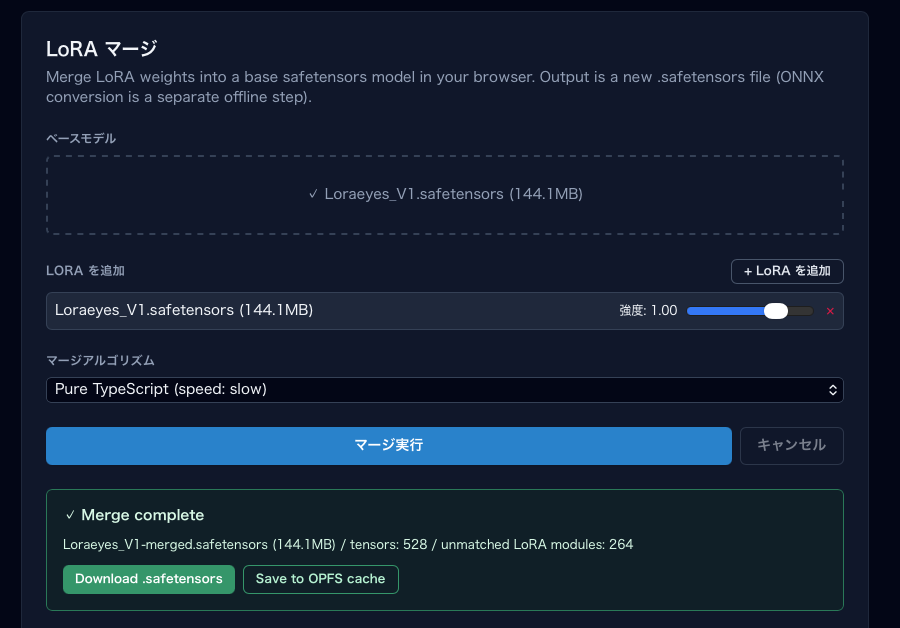Remove the Loraeyes_V1 LoRA with red x

[830, 311]
